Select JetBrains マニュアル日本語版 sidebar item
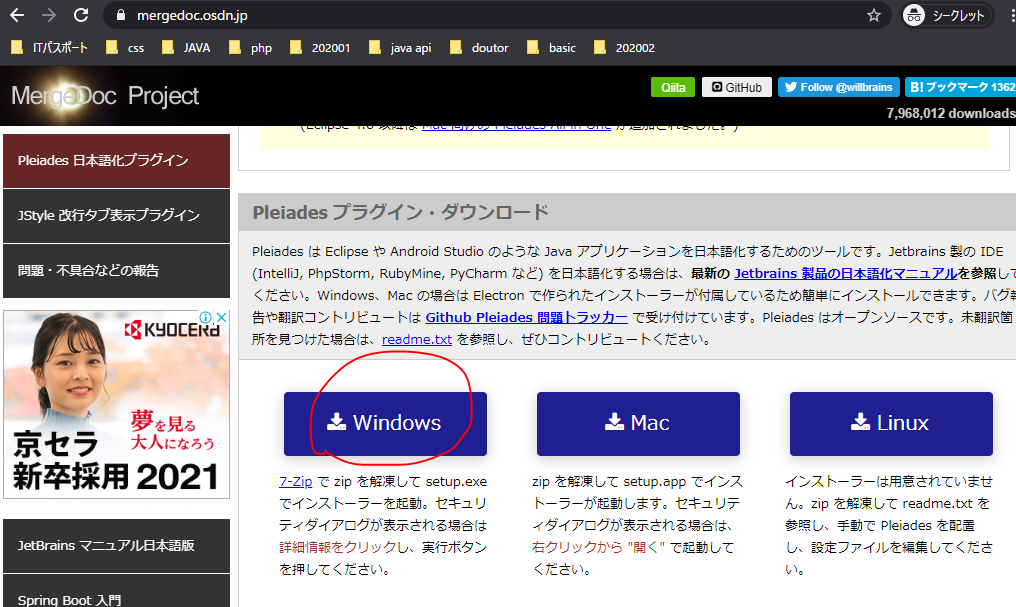The width and height of the screenshot is (1016, 607). [117, 545]
